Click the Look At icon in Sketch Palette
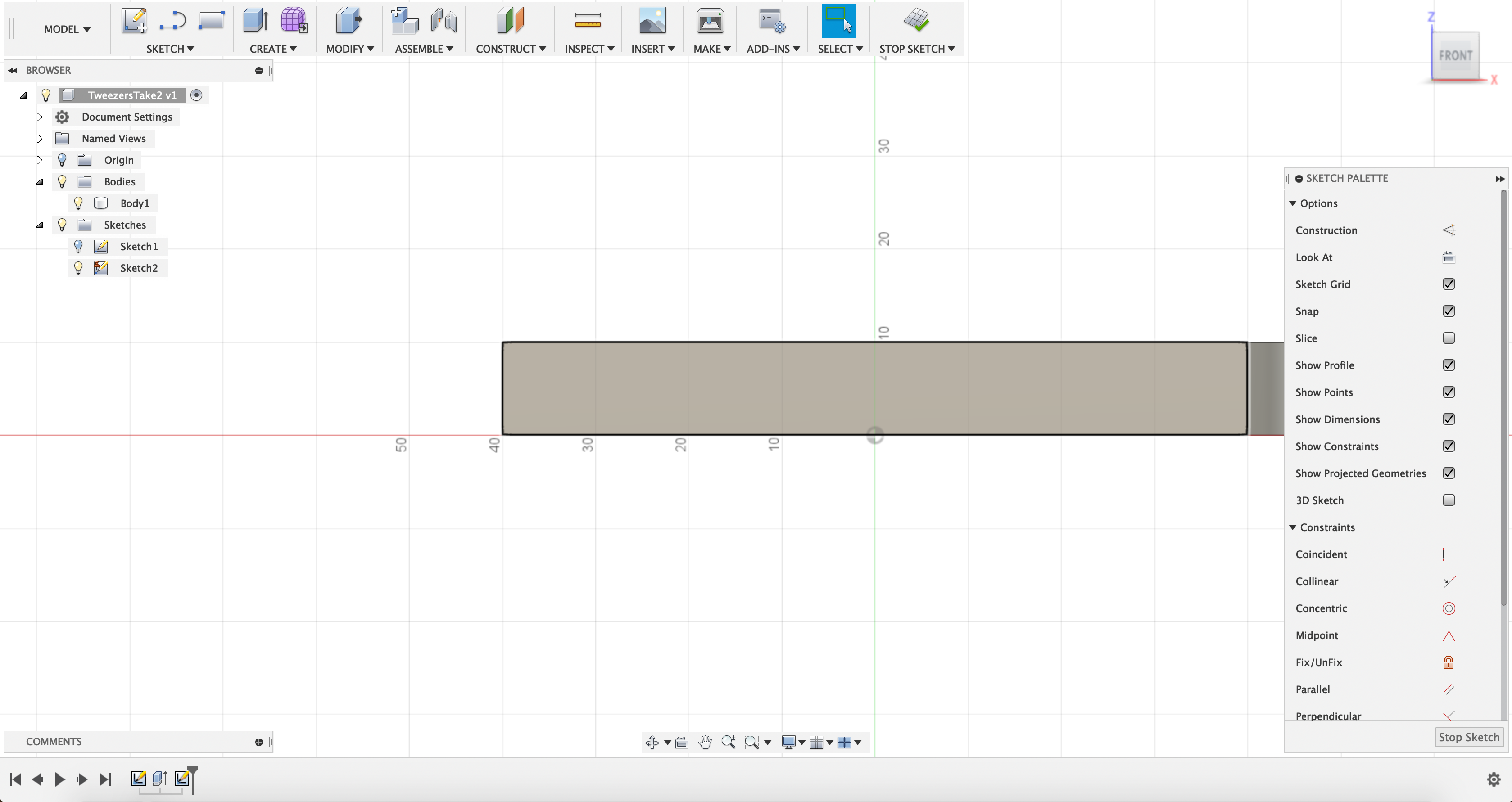The height and width of the screenshot is (802, 1512). pos(1448,257)
